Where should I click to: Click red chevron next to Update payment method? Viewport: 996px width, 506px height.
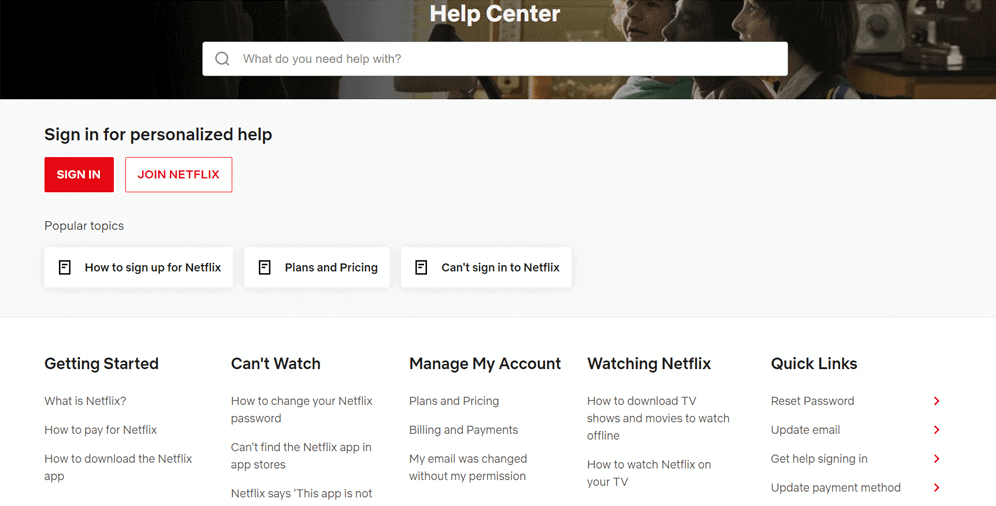[936, 488]
